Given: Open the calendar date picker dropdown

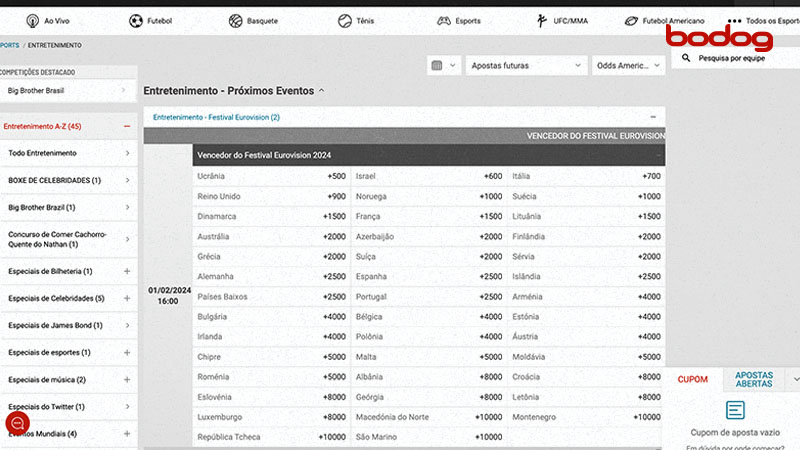Looking at the screenshot, I should click(443, 66).
